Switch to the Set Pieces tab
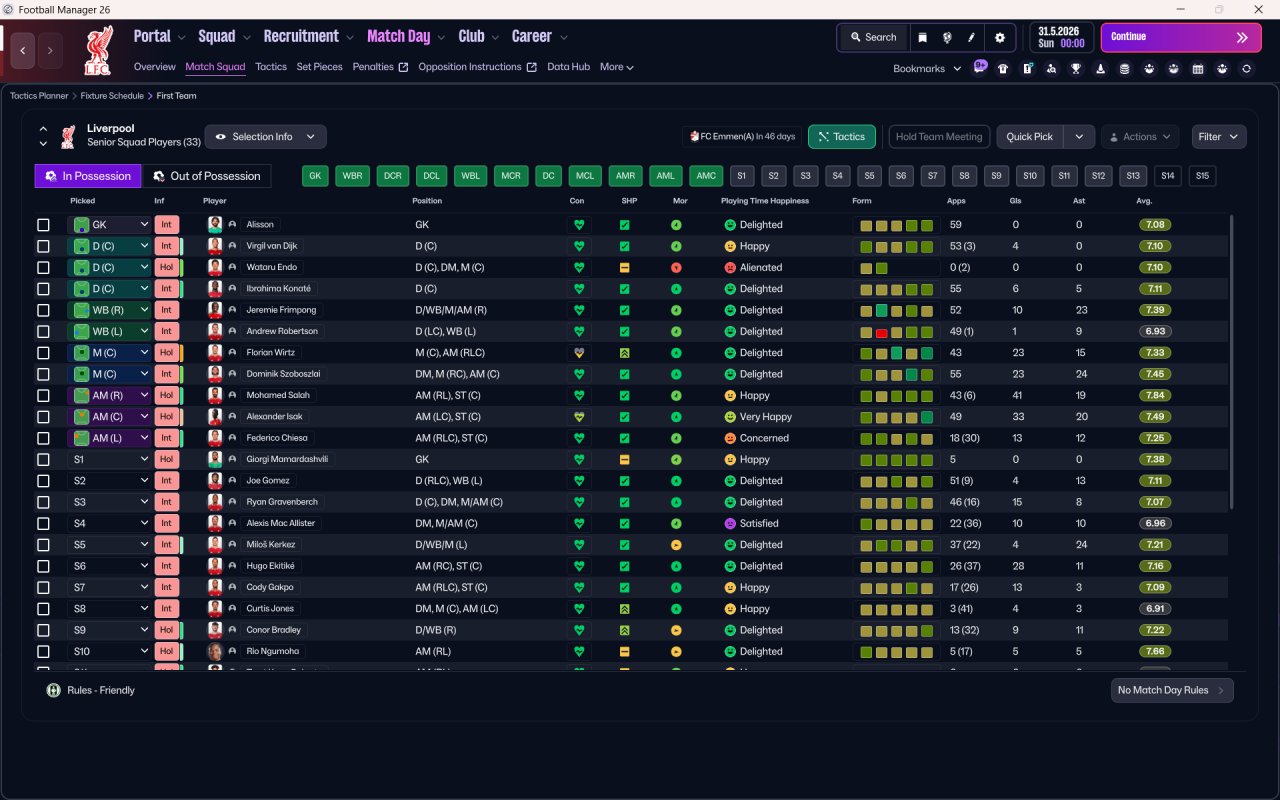 pyautogui.click(x=320, y=67)
